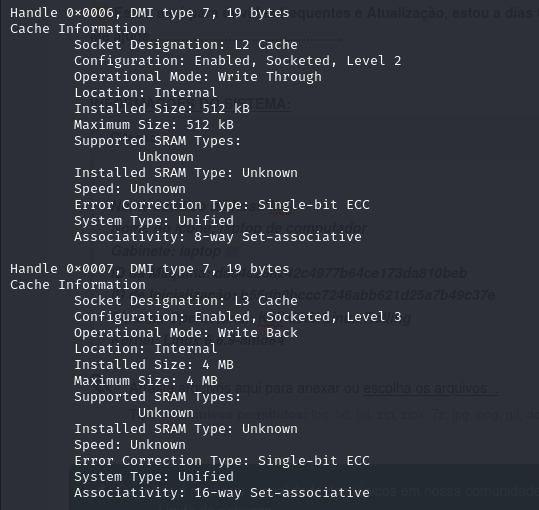Image resolution: width=539 pixels, height=510 pixels.
Task: Click 'Installed Size: 512 kB' line
Action: pos(162,109)
